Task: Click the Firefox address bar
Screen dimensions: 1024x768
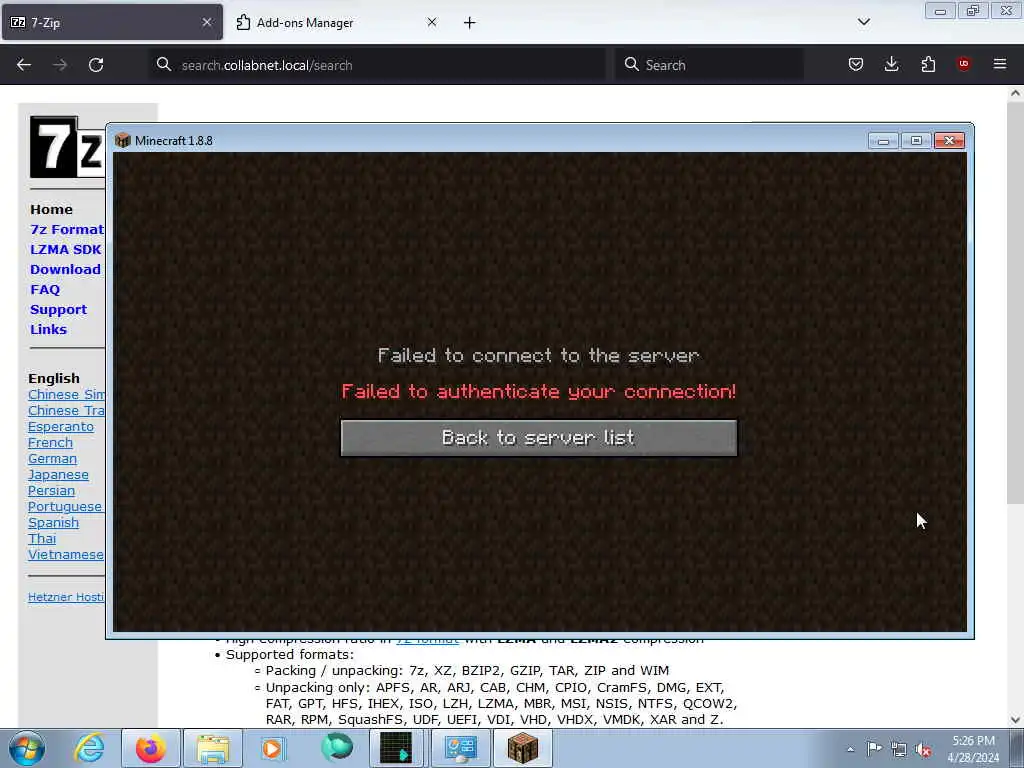Action: [x=377, y=65]
